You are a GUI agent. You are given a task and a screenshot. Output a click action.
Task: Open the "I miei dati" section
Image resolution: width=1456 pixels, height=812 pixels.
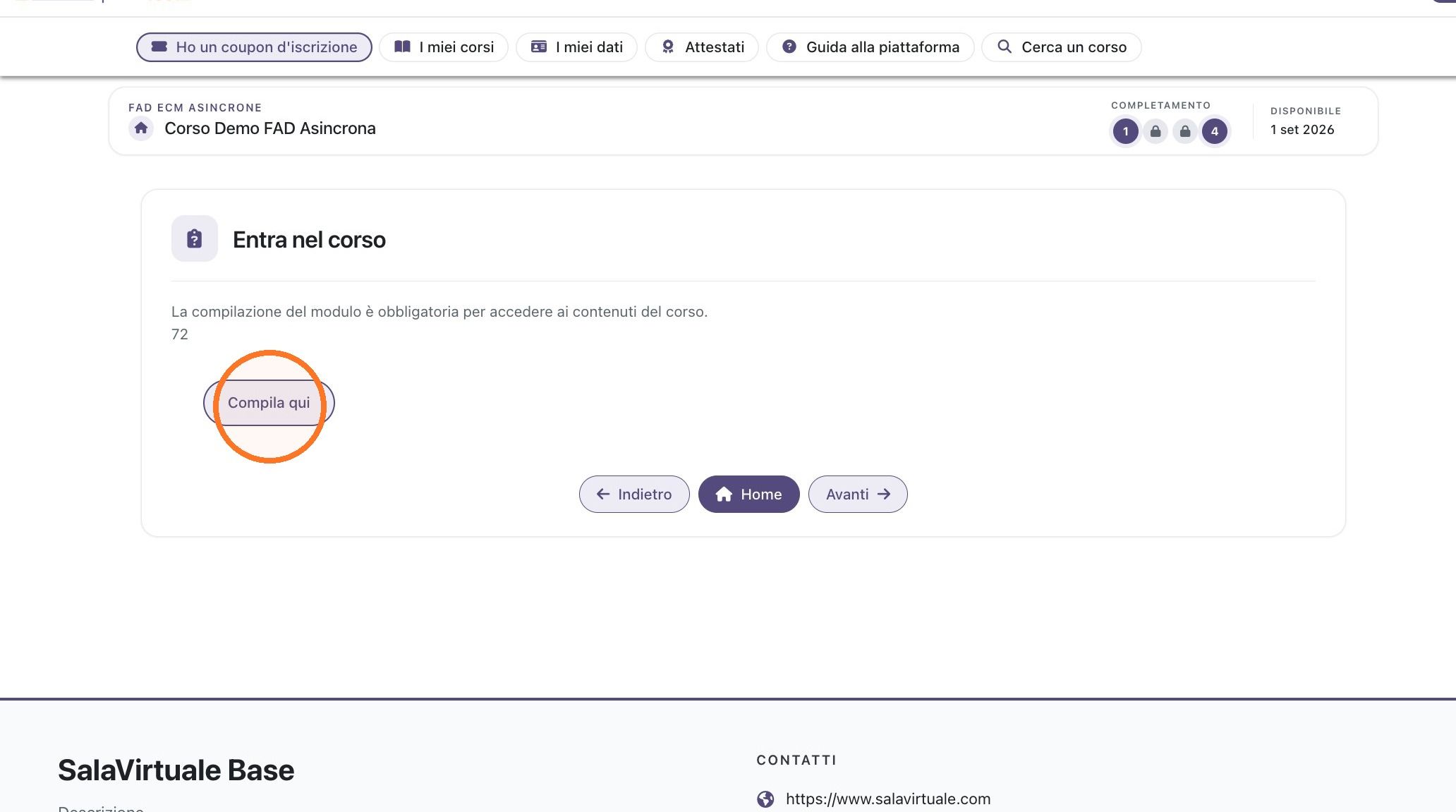click(x=576, y=47)
